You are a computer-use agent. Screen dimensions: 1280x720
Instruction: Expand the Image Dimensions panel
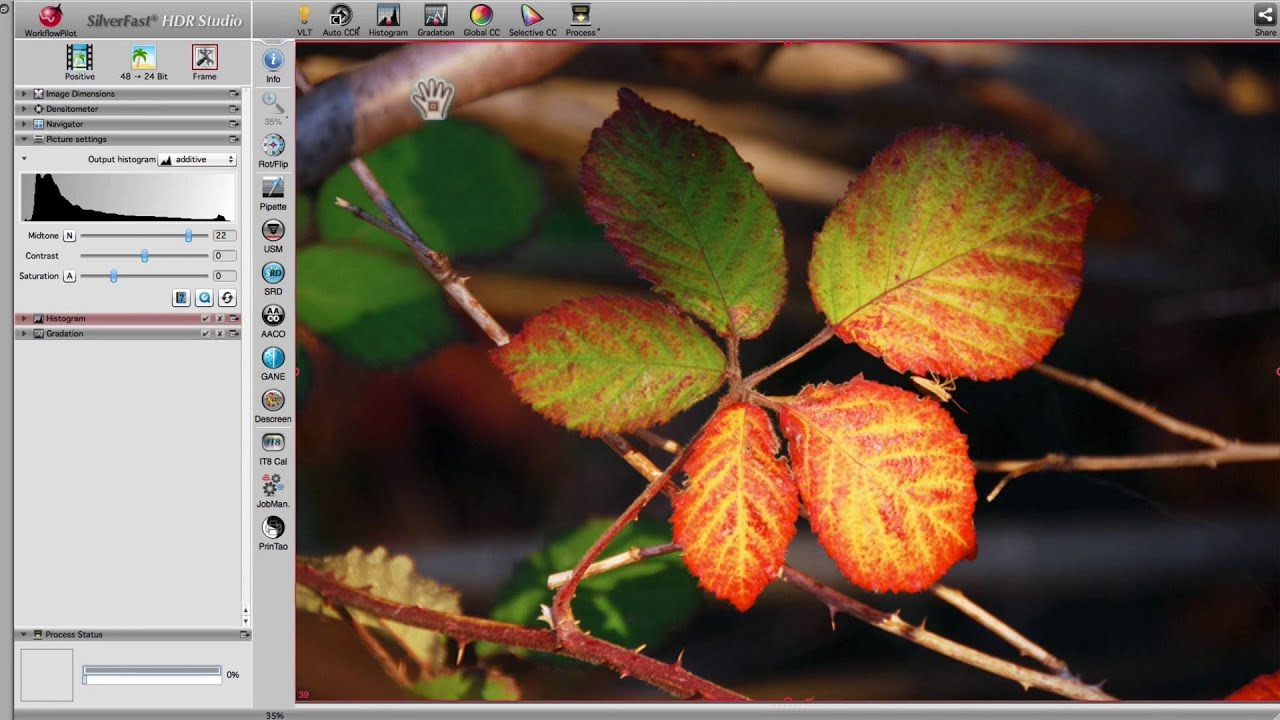(x=24, y=94)
